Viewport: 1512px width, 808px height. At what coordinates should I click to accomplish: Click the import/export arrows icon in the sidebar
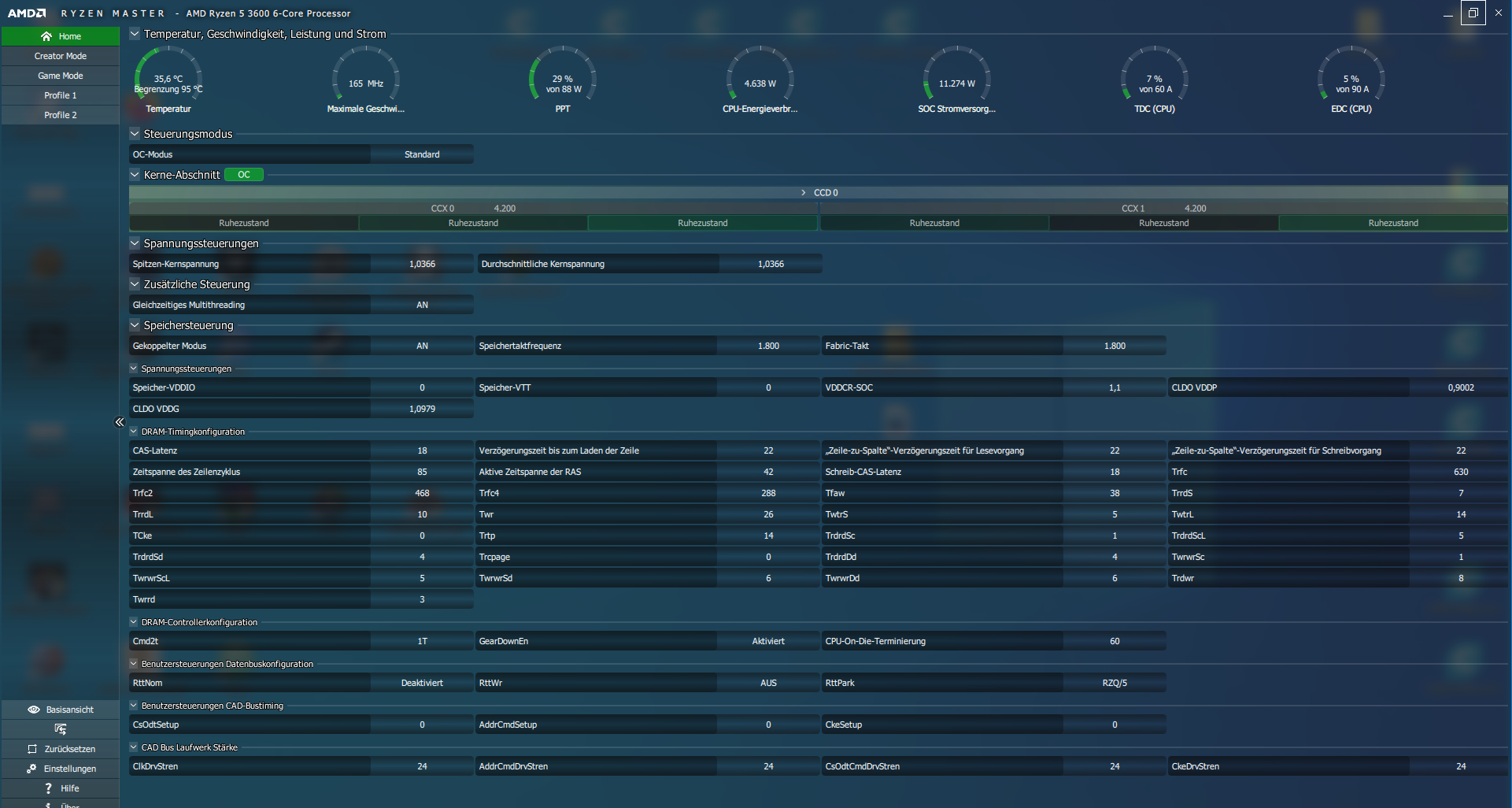pyautogui.click(x=61, y=729)
